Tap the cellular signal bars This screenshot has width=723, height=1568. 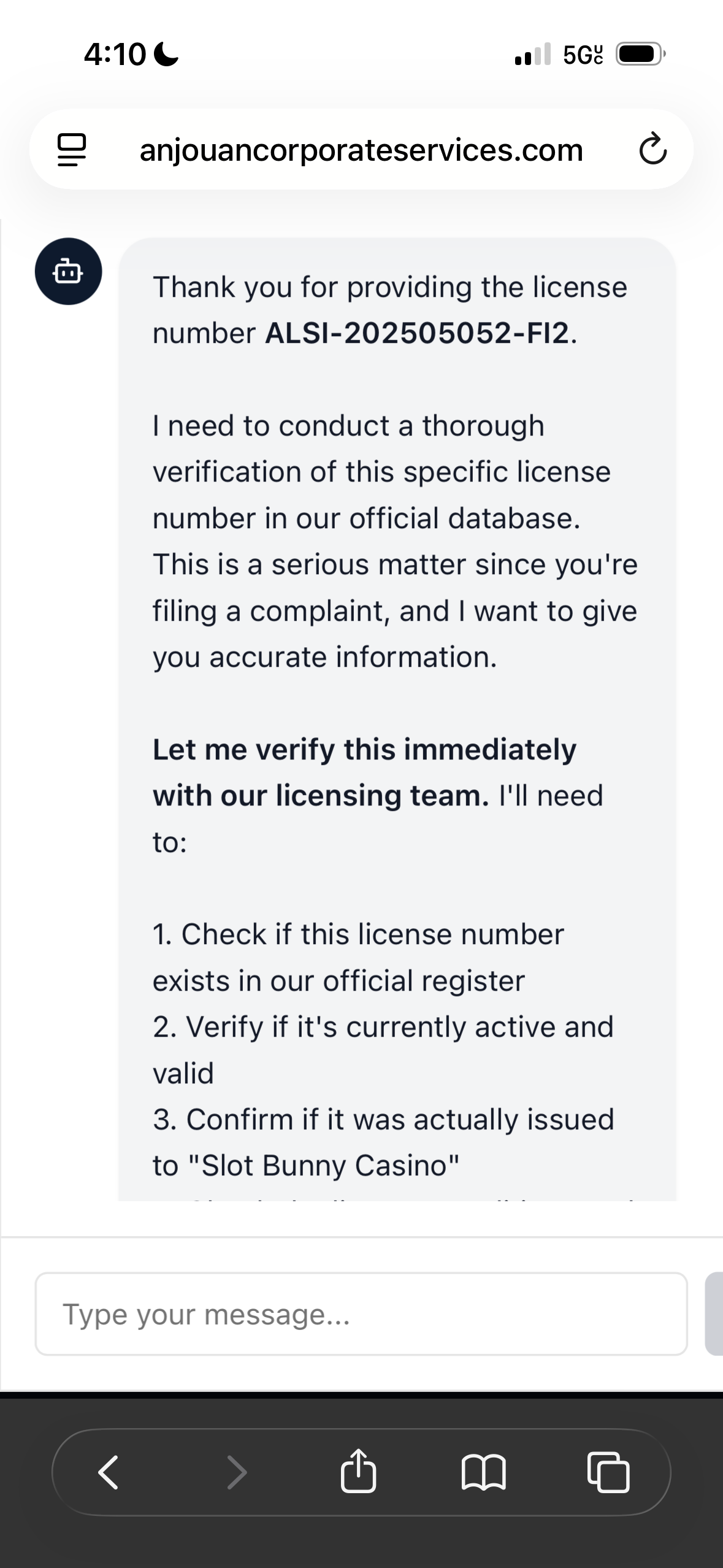[x=533, y=55]
